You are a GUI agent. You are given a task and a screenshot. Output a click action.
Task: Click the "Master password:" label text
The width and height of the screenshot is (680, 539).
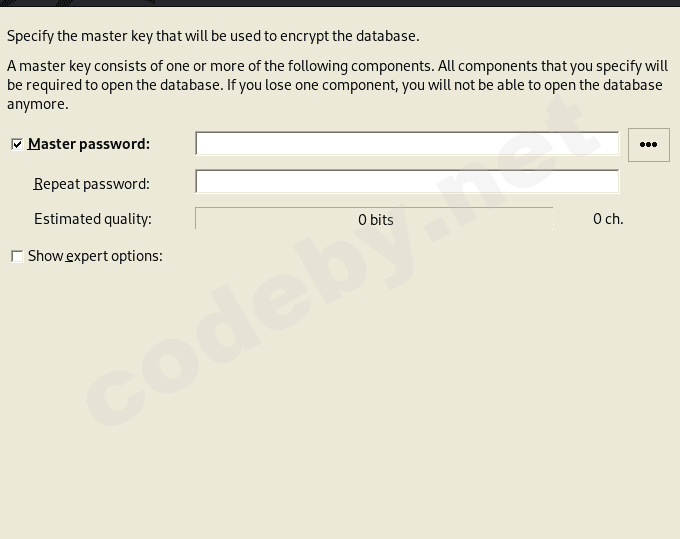[89, 144]
